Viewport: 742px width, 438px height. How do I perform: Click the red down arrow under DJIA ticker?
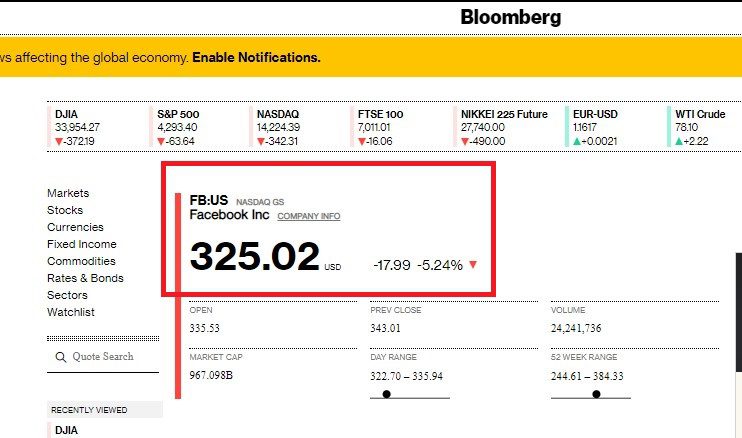tap(59, 141)
